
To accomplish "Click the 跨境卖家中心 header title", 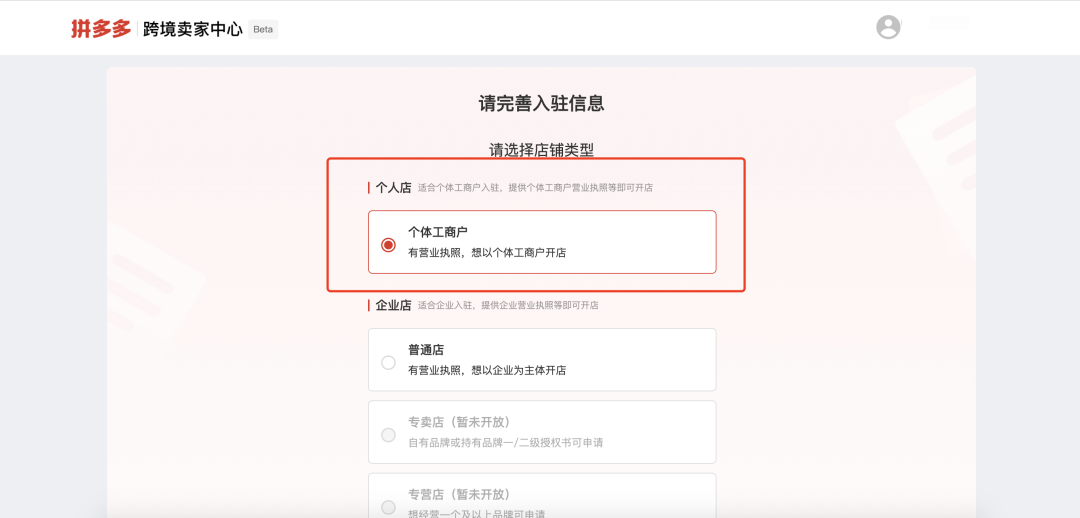I will tap(193, 30).
